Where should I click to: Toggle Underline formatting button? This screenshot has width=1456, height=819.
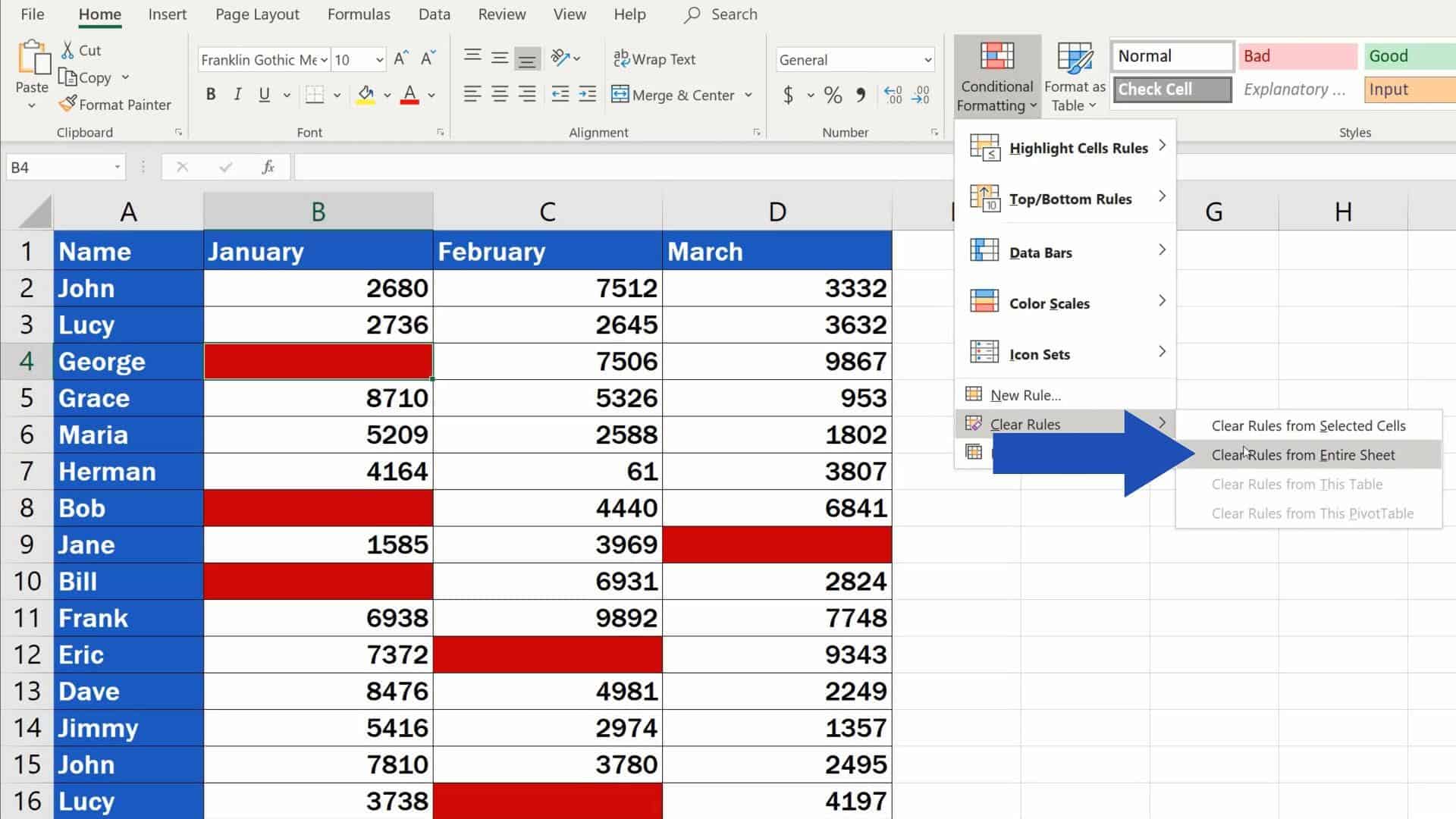pos(264,94)
